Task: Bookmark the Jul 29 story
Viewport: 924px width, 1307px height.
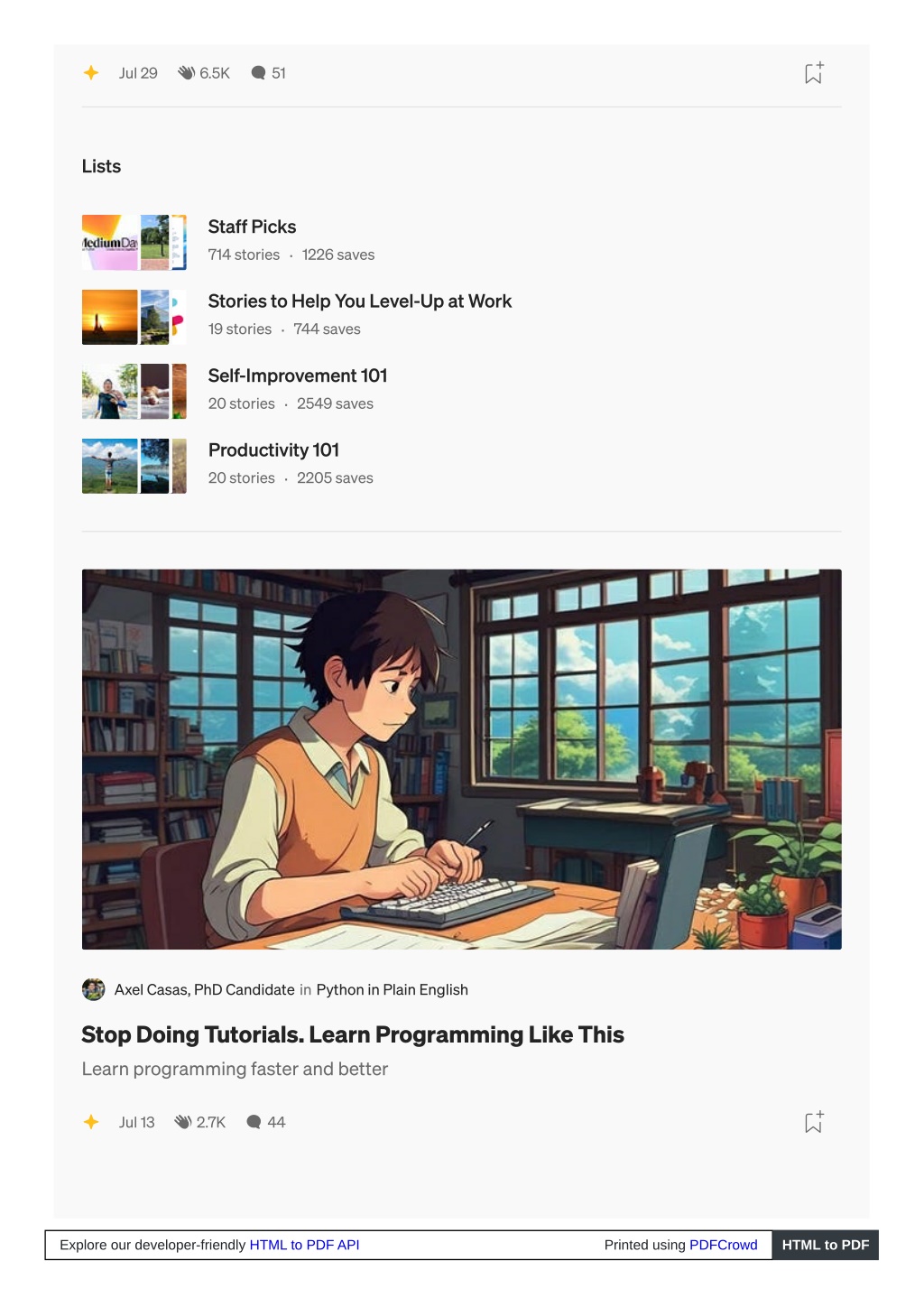Action: pos(813,73)
